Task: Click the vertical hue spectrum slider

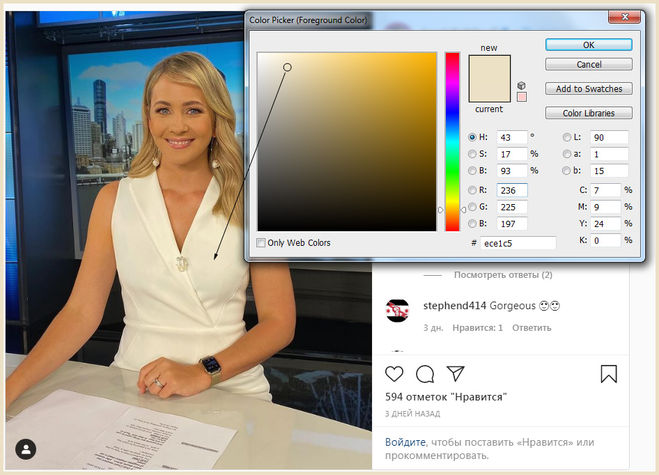Action: pos(452,140)
